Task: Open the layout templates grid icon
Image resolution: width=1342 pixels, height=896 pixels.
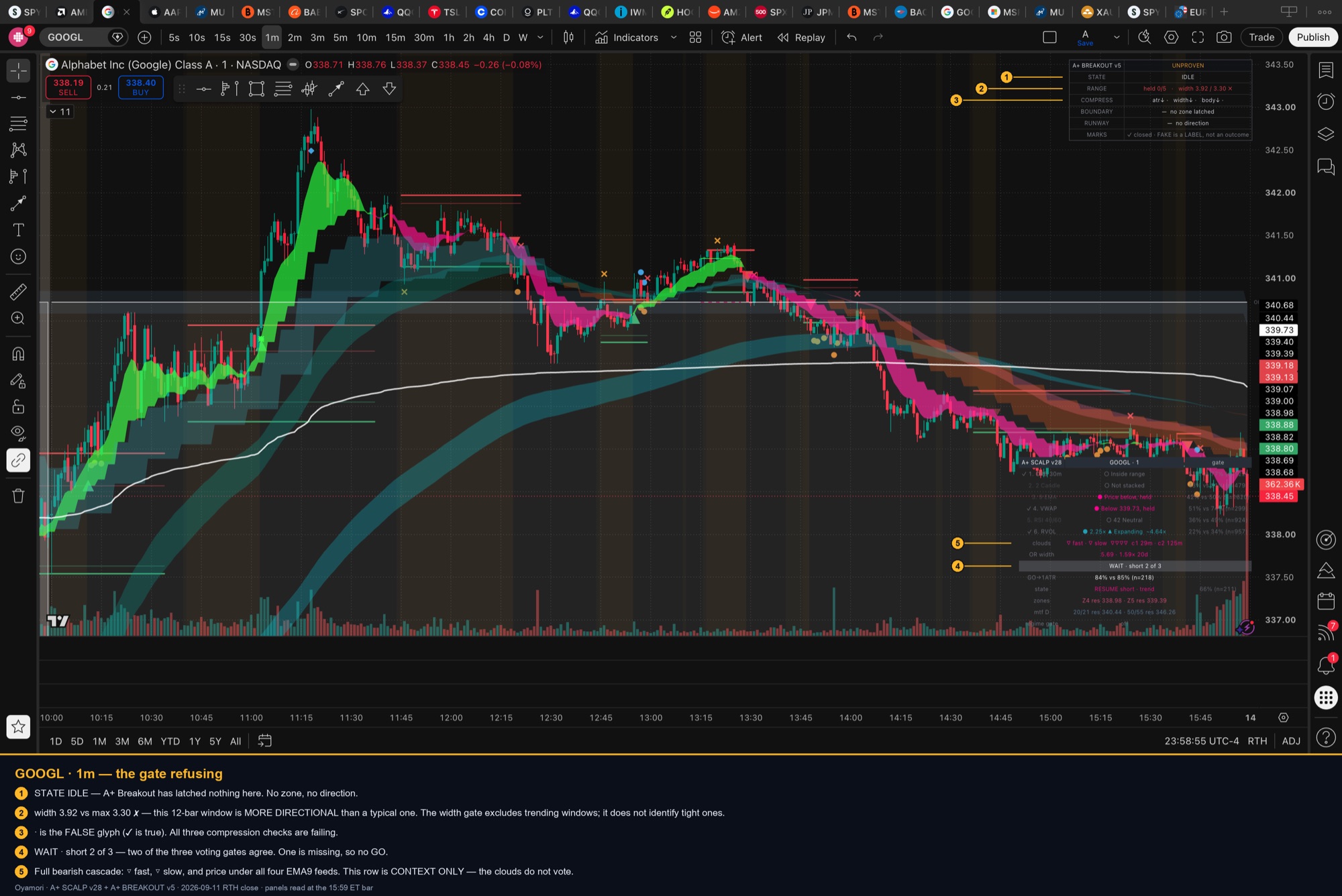Action: (x=695, y=38)
